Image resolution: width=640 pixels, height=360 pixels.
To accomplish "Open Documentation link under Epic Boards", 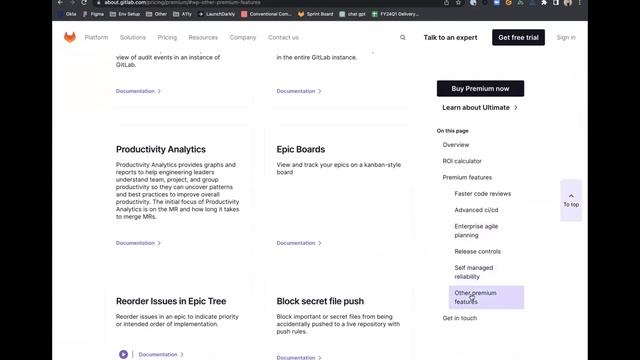I will click(x=299, y=243).
